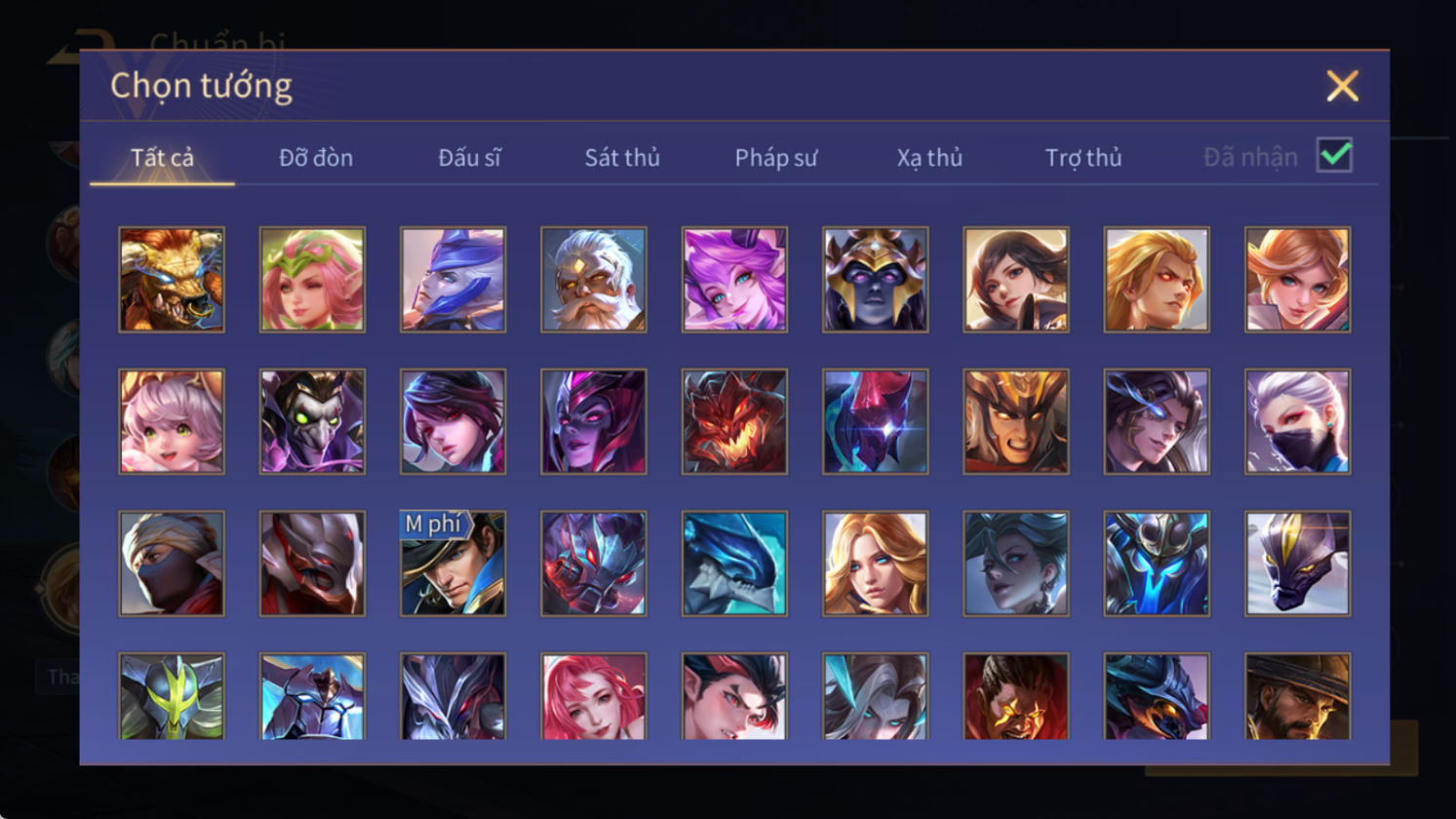Open the Đấu sĩ hero category
This screenshot has width=1456, height=819.
coord(469,157)
